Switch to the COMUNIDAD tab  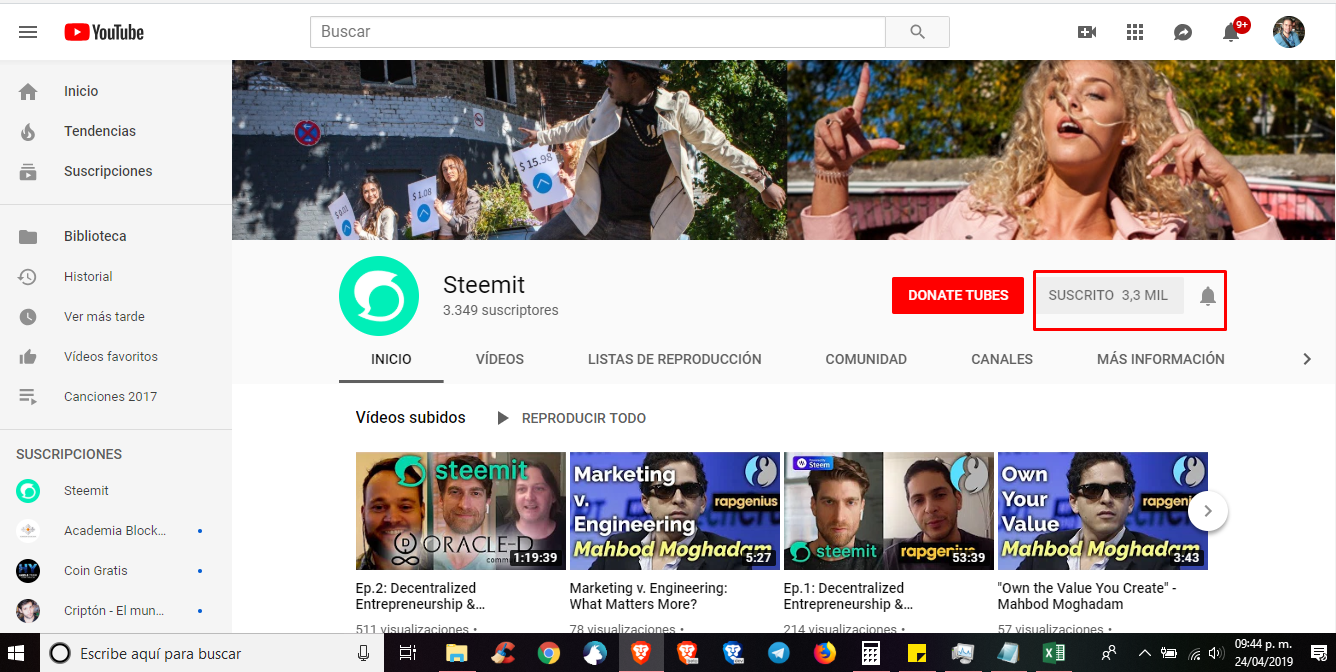pos(866,359)
